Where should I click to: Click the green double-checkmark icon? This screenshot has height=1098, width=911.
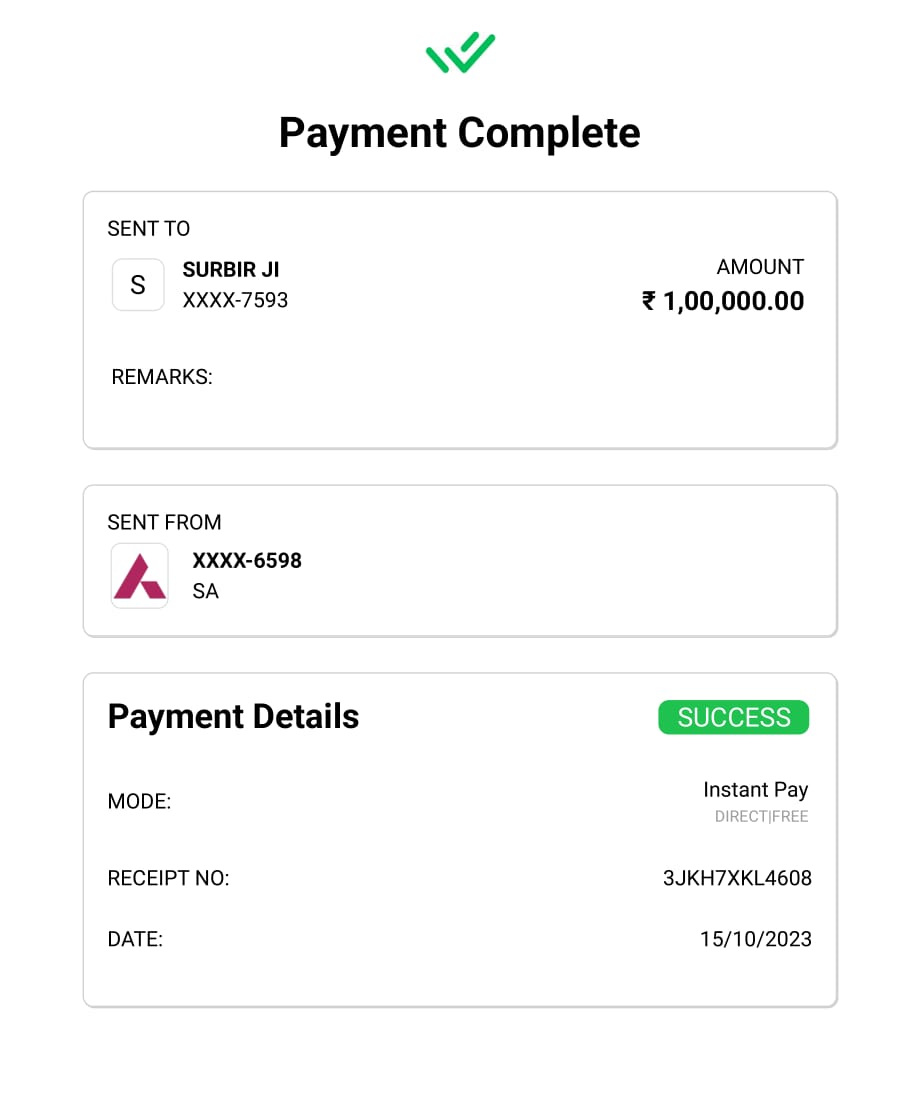460,53
